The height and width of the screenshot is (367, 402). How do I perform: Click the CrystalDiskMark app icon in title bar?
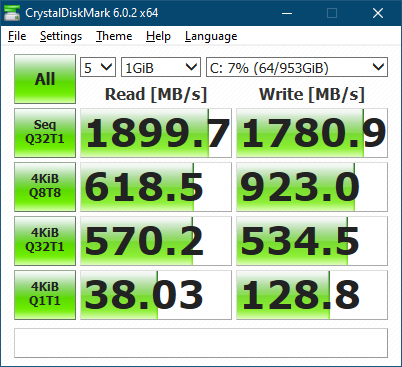click(12, 13)
